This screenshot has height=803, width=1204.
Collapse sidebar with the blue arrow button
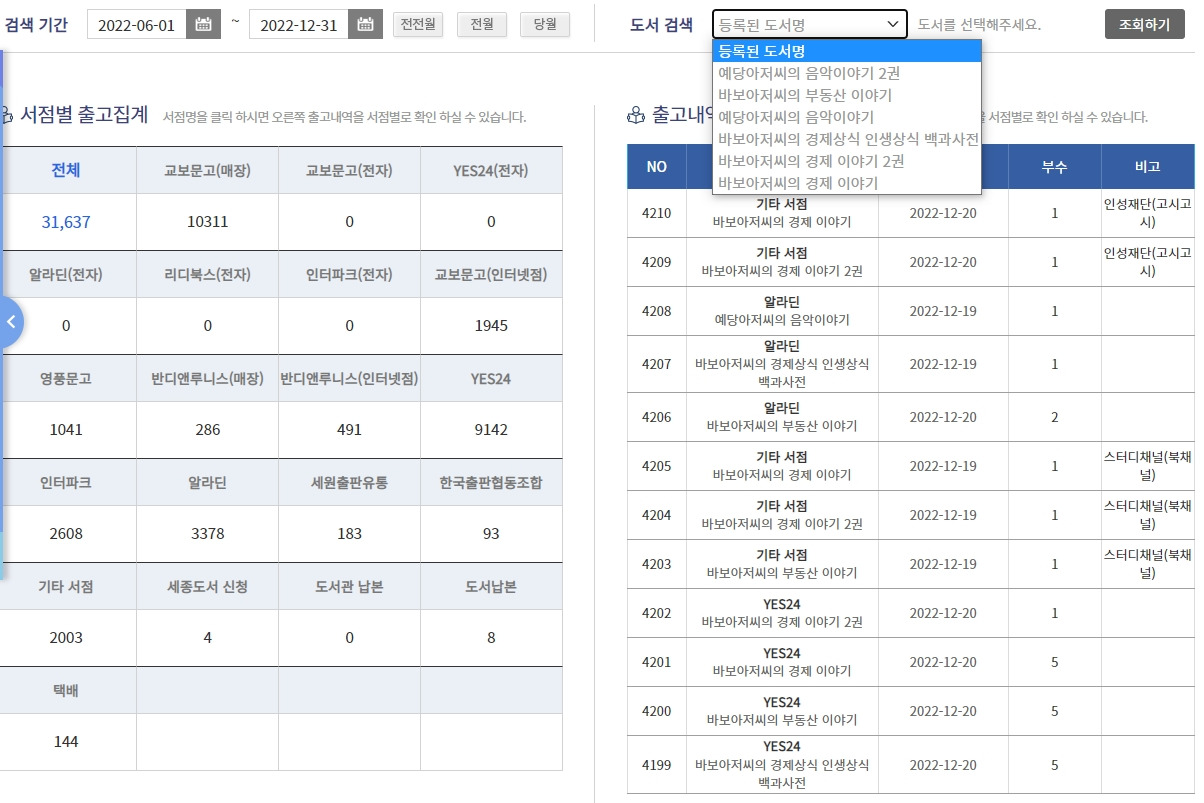(x=10, y=322)
